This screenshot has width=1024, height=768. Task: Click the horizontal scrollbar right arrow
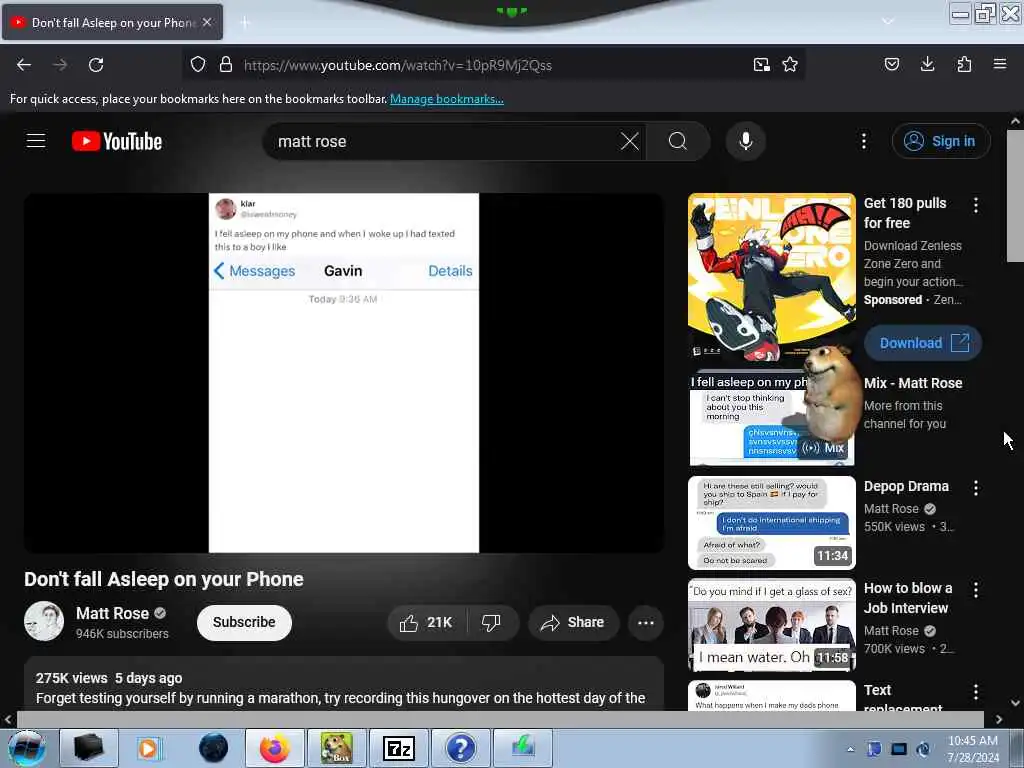point(999,720)
